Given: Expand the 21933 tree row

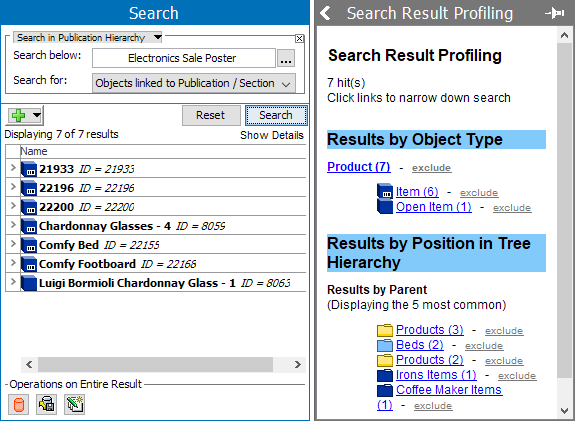Looking at the screenshot, I should 13,168.
